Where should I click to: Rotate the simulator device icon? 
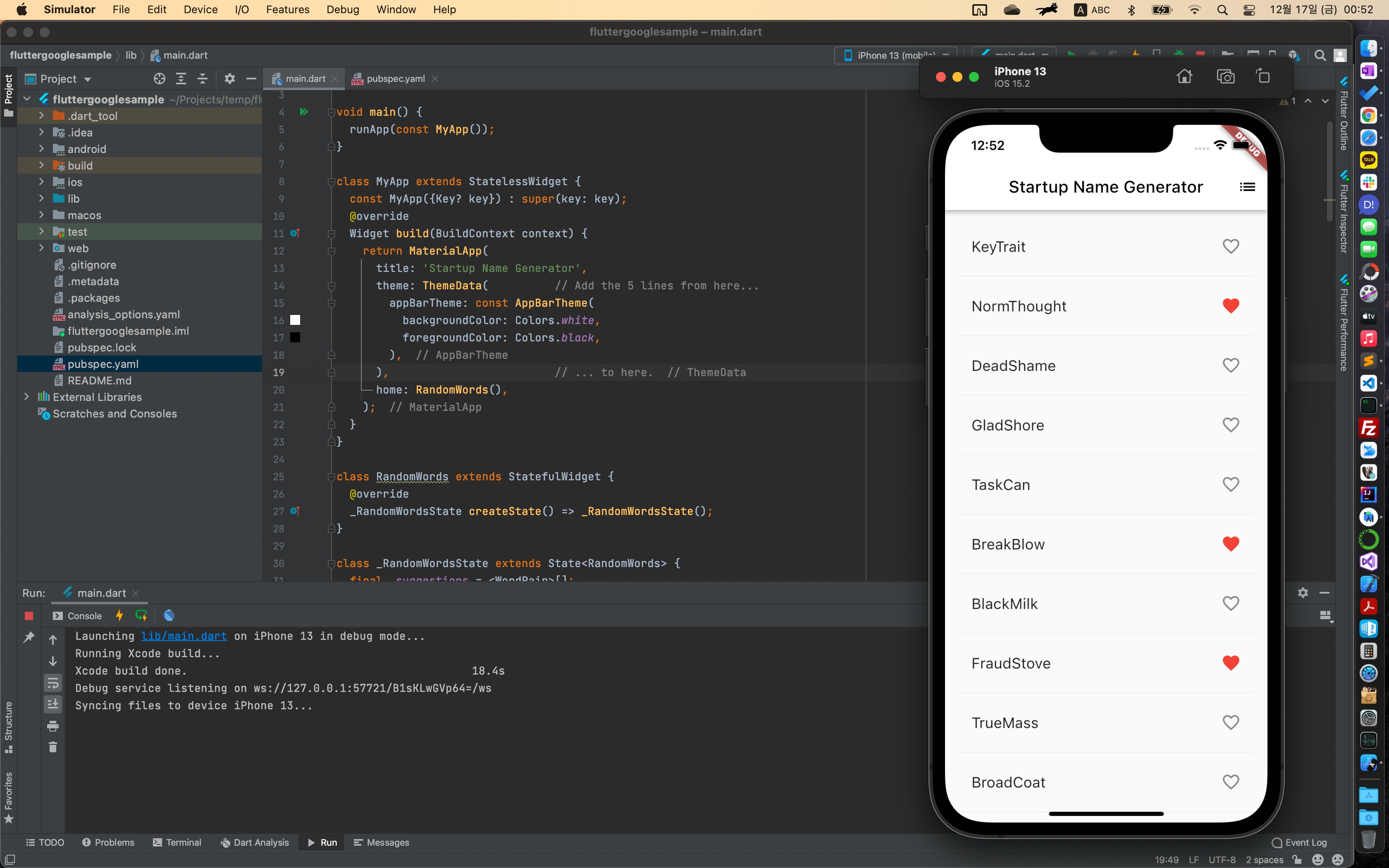(x=1263, y=76)
